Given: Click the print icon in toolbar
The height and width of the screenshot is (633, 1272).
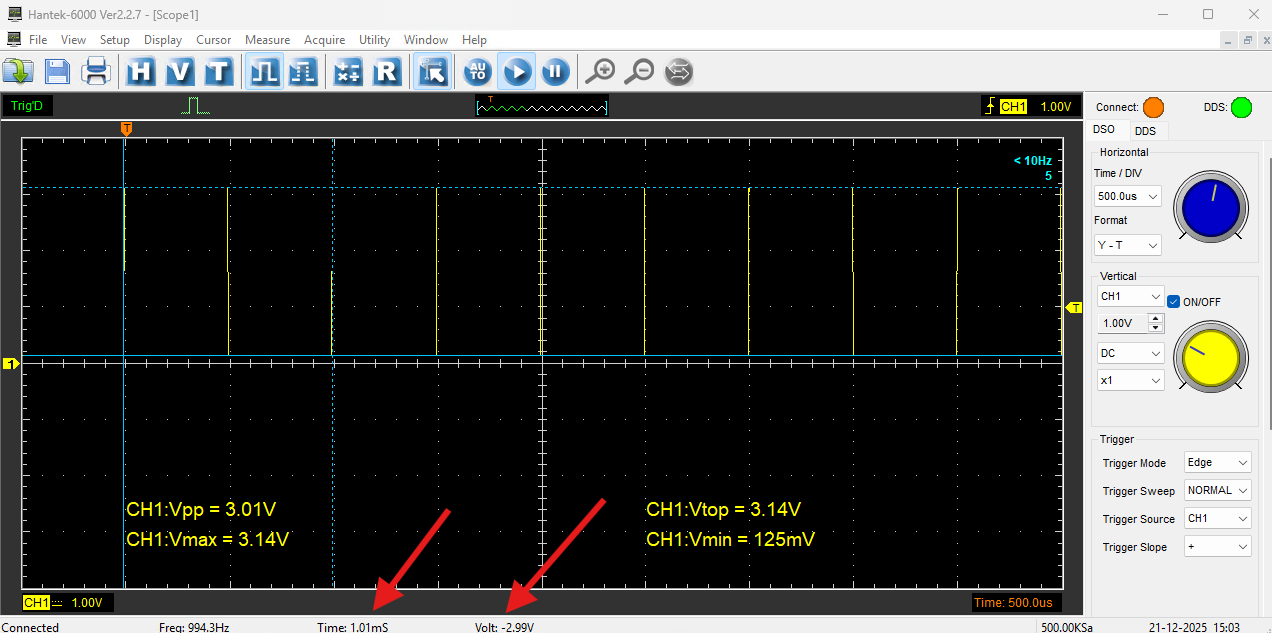Looking at the screenshot, I should coord(96,71).
